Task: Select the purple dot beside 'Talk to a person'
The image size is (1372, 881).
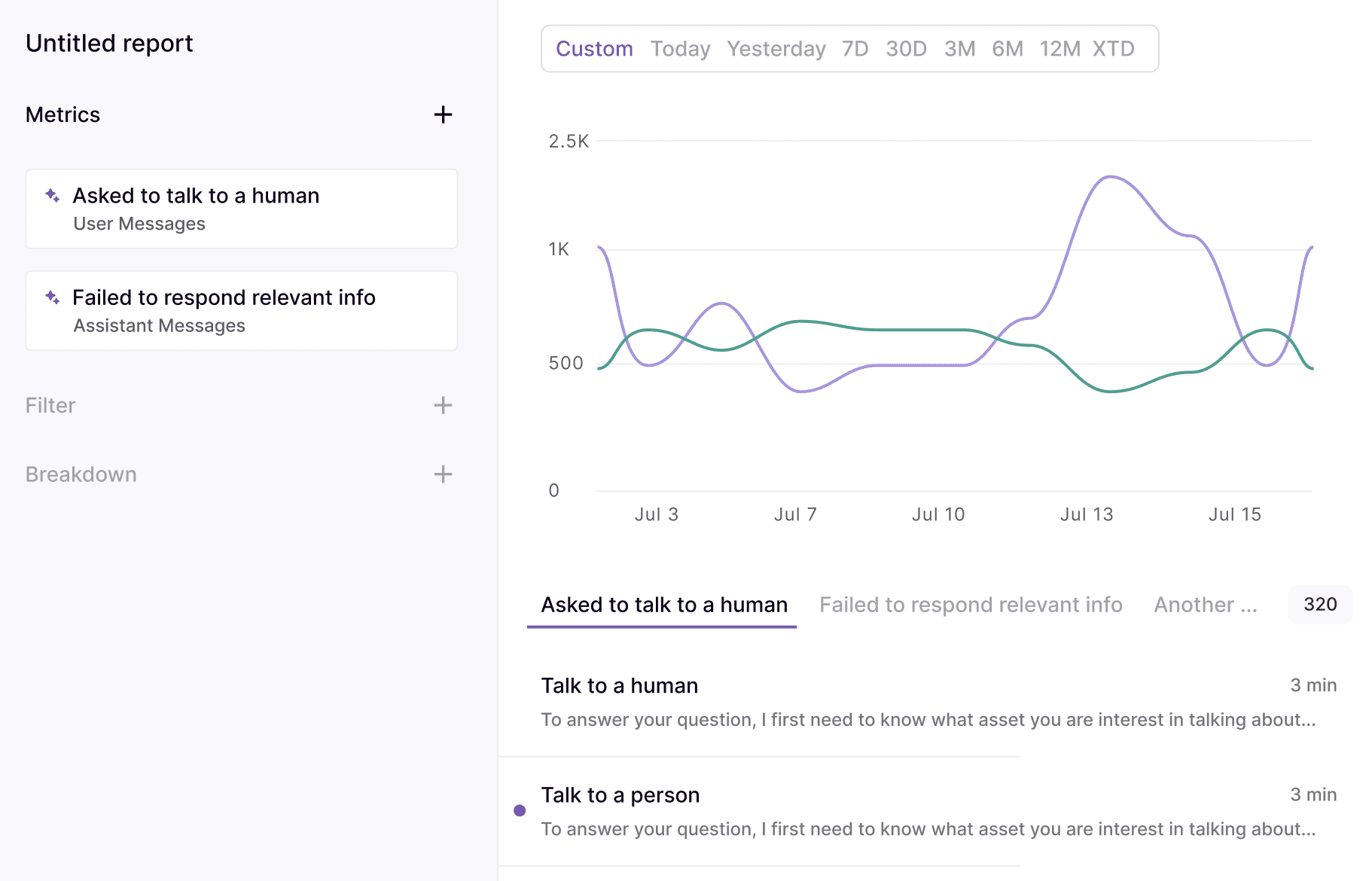Action: (520, 809)
